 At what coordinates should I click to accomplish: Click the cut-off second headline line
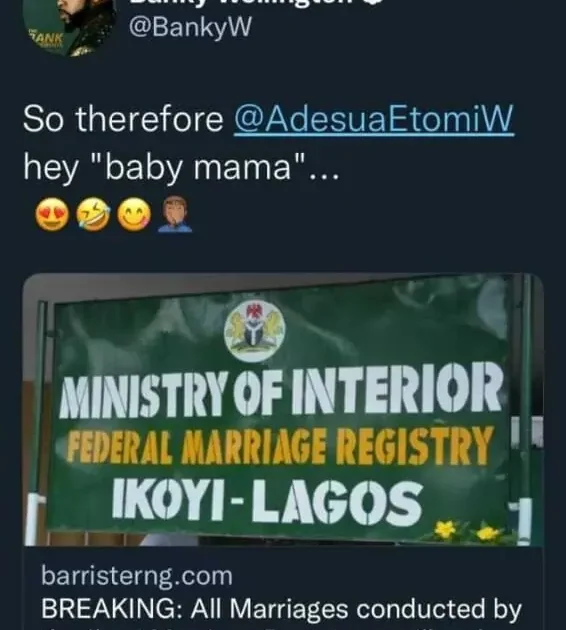pyautogui.click(x=281, y=628)
